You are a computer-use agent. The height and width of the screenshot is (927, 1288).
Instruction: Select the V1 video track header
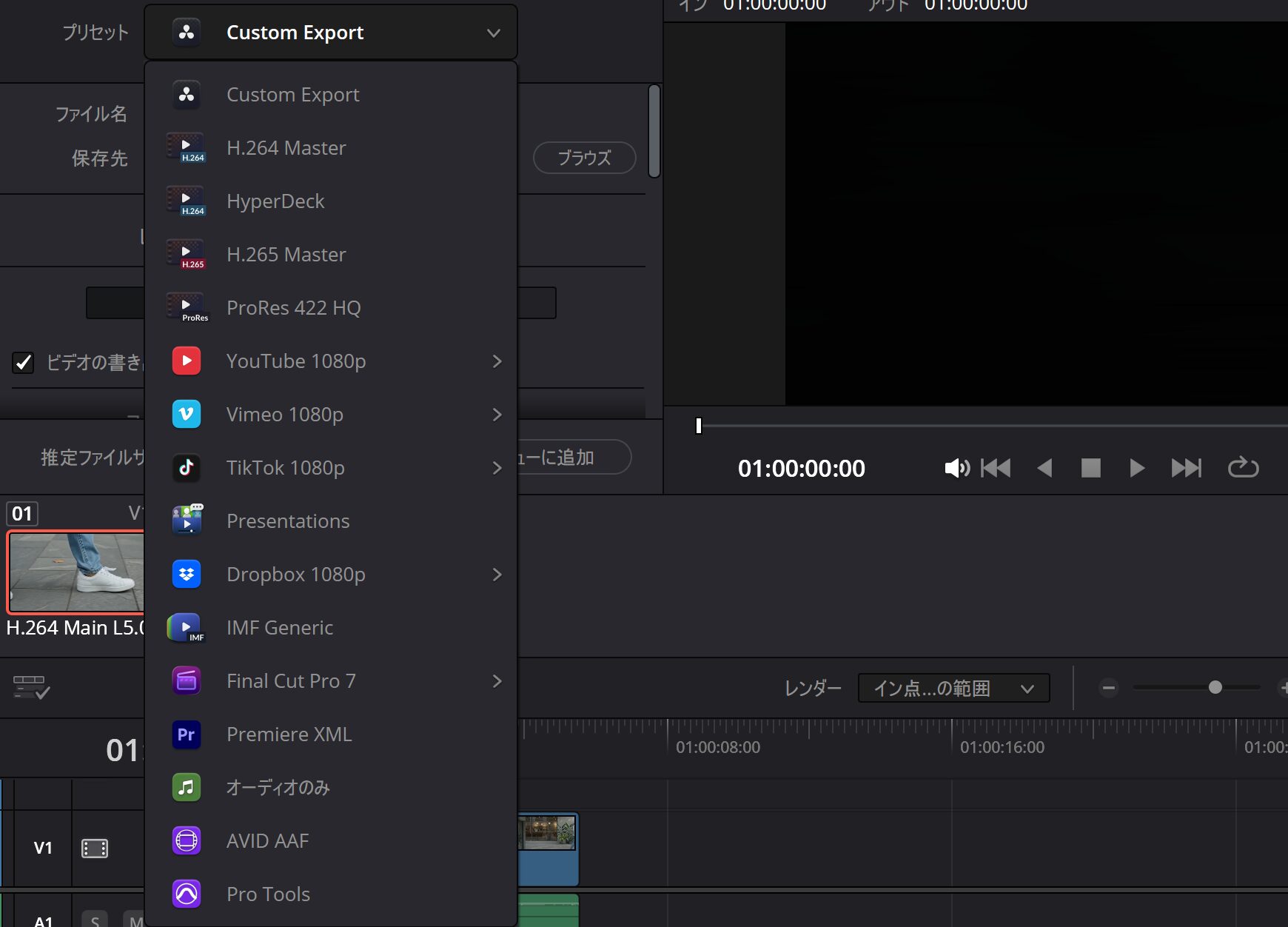(x=43, y=848)
